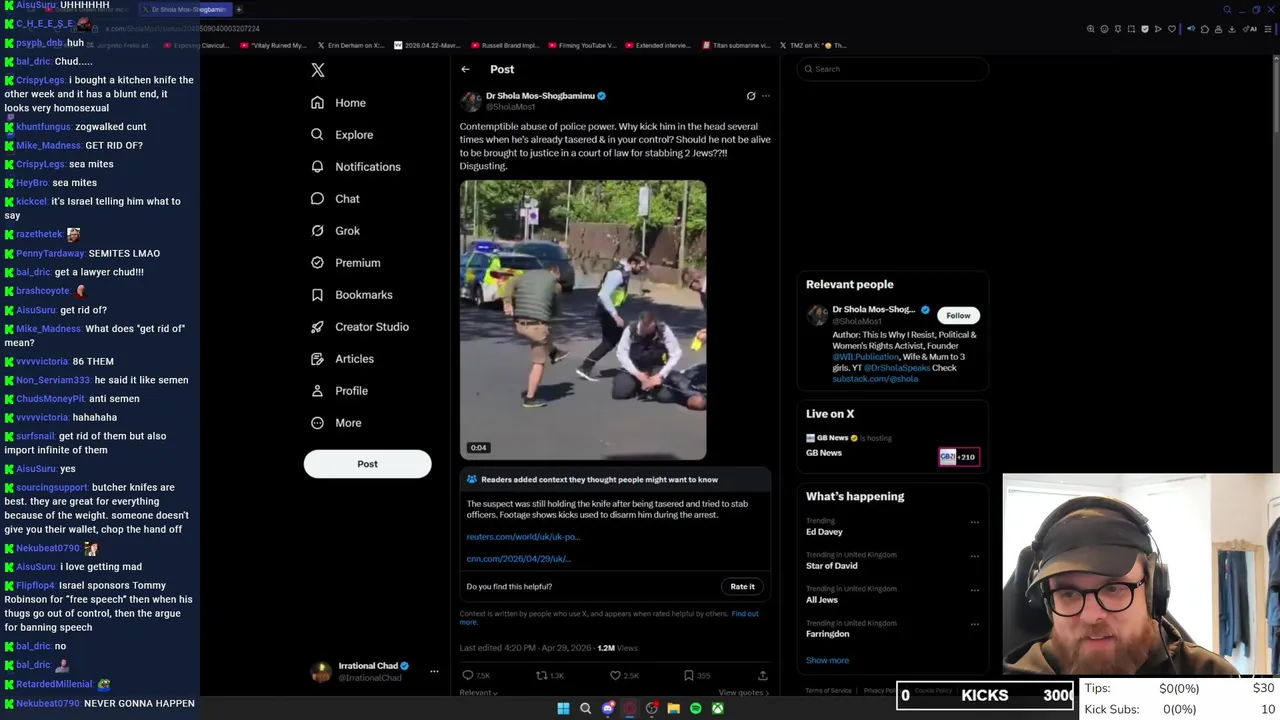Click the Search field on X
1280x720 pixels.
tap(893, 69)
